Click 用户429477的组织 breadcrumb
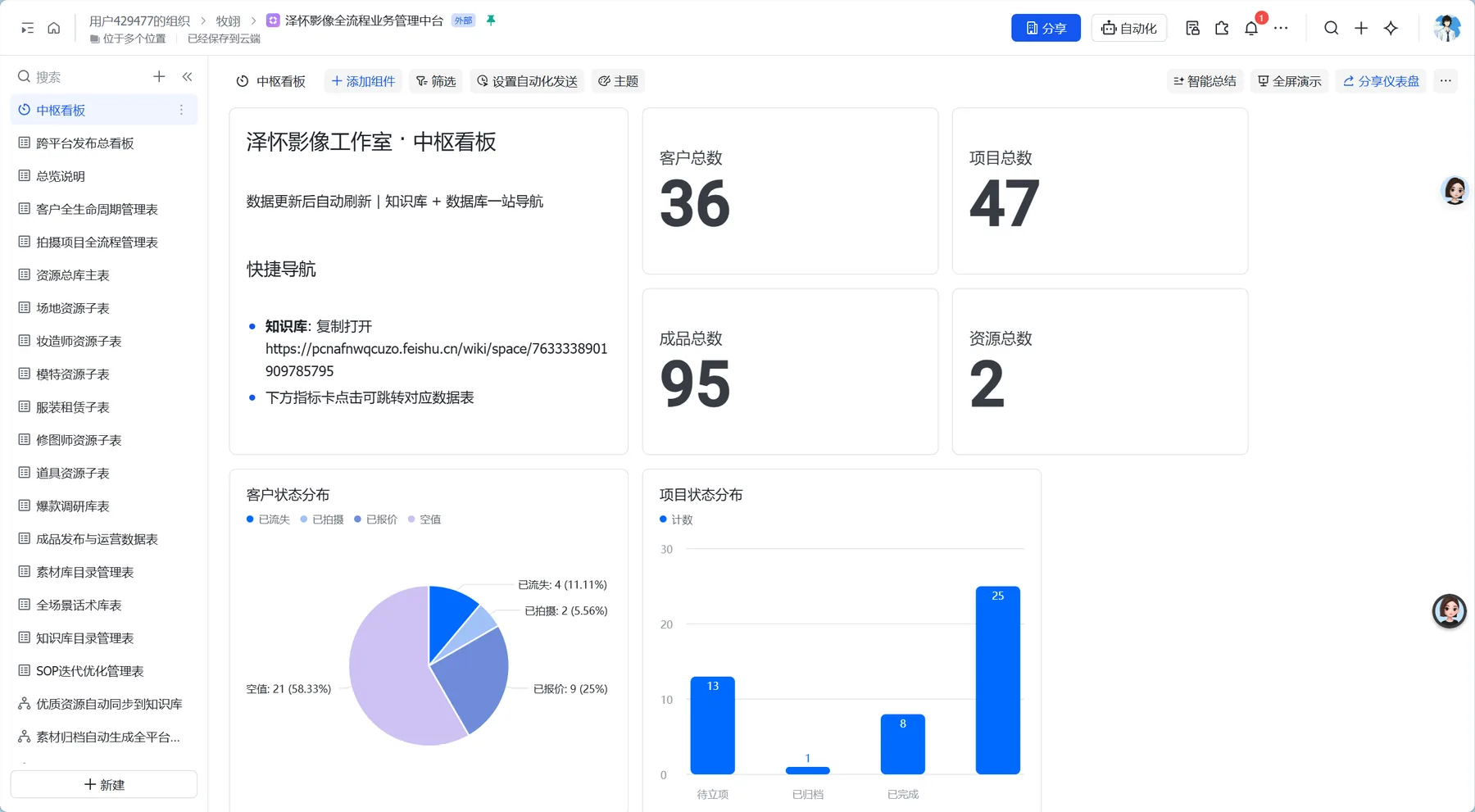Viewport: 1475px width, 812px height. tap(139, 20)
